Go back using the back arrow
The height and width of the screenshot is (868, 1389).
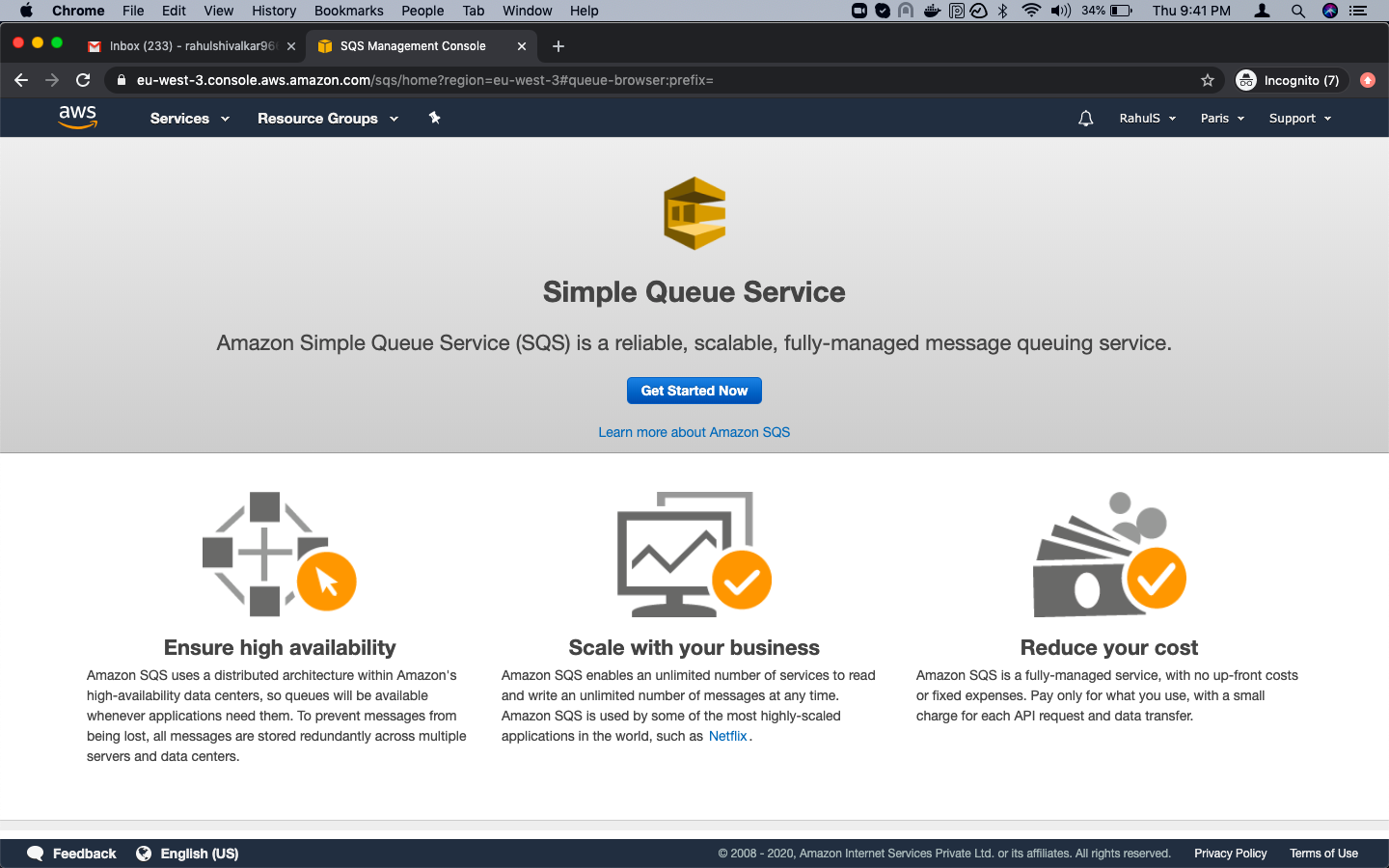21,80
